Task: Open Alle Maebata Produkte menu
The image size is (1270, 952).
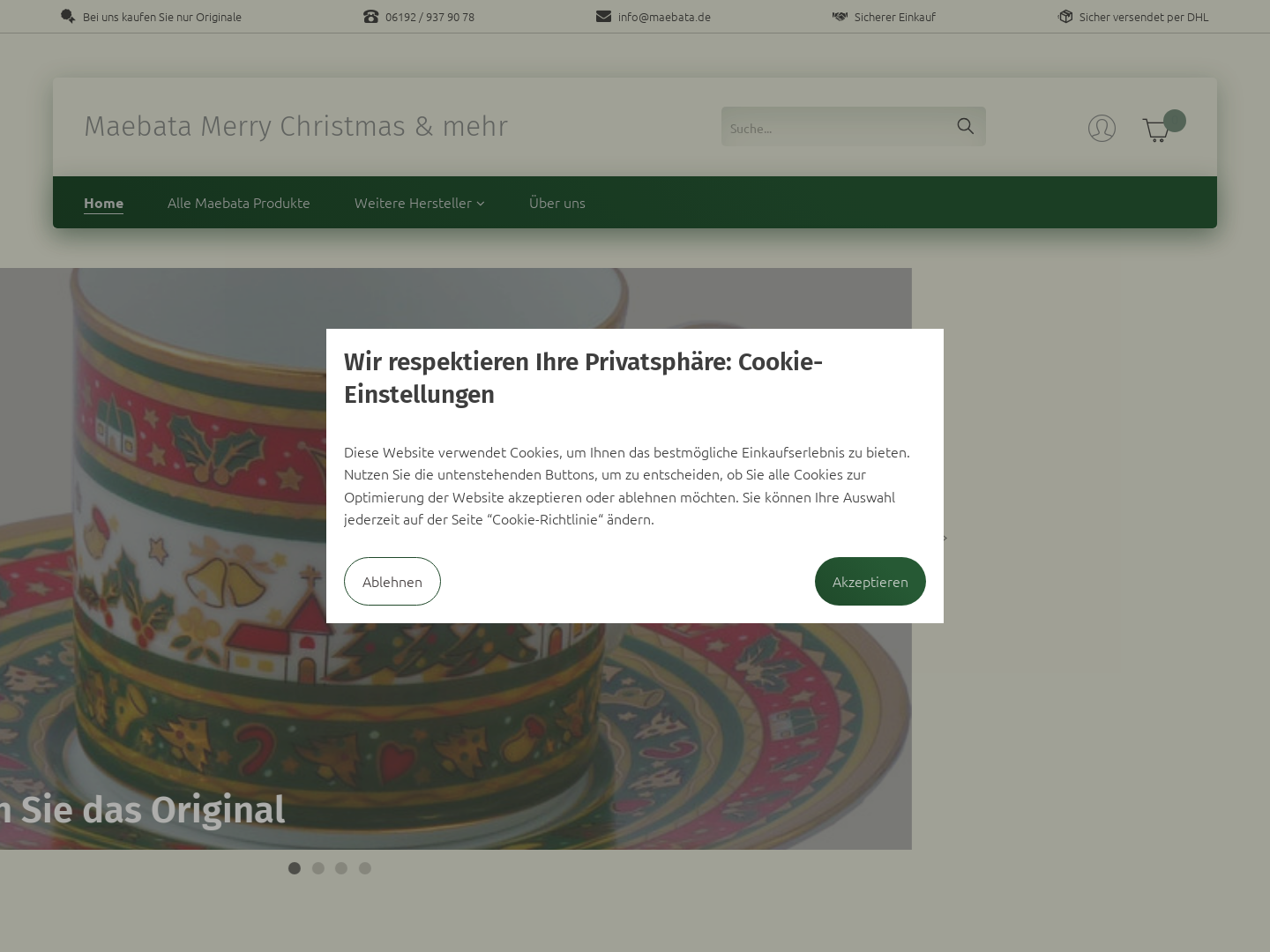Action: click(238, 202)
